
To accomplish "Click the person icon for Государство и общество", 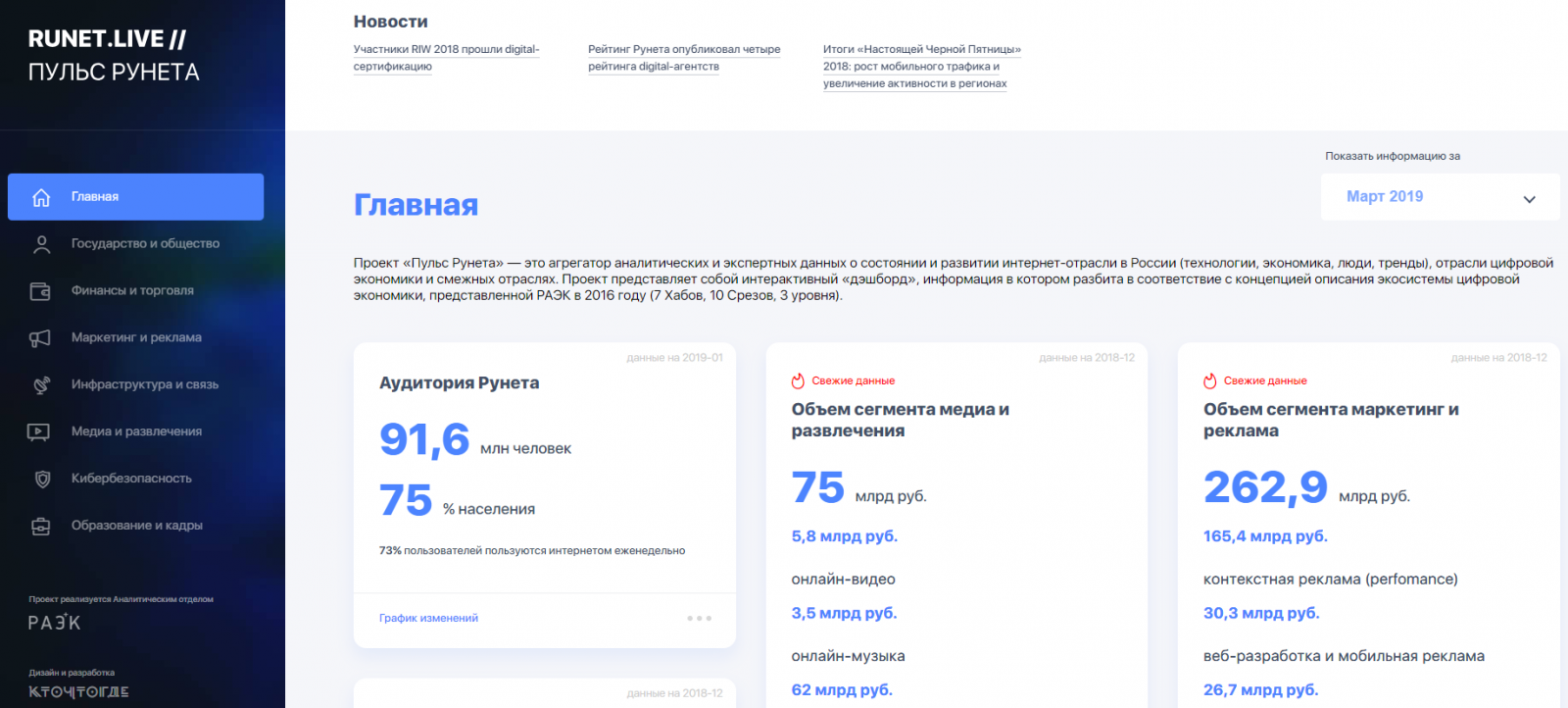I will point(41,244).
